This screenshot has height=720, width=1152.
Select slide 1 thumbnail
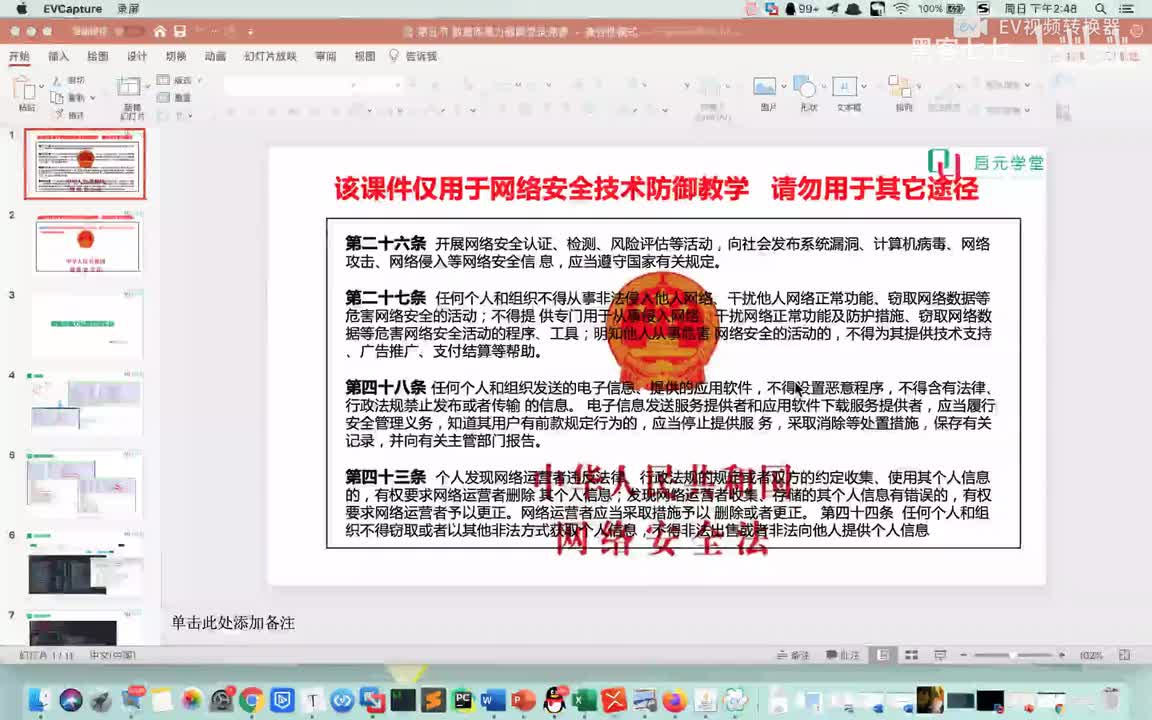pos(85,164)
